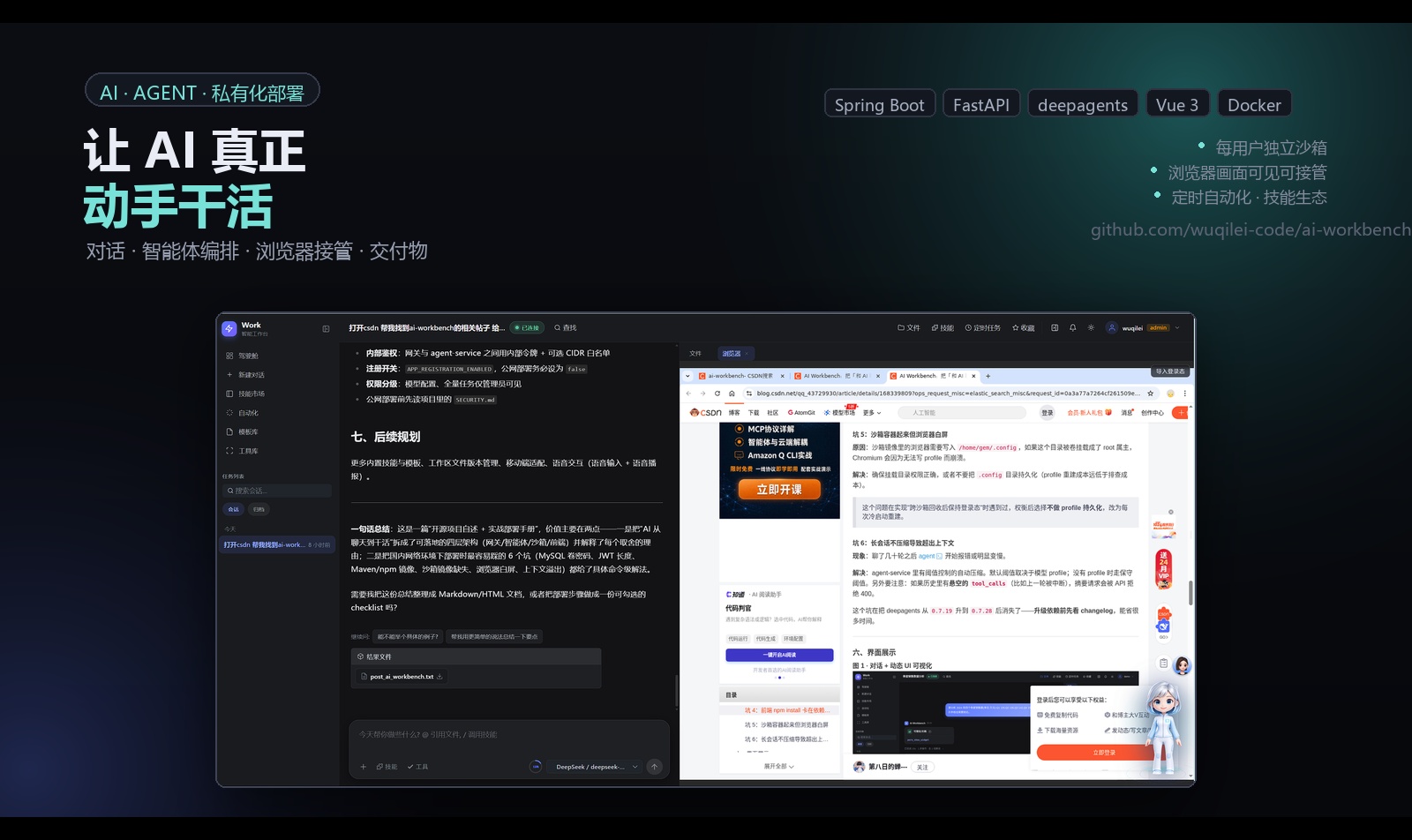Toggle the right panel layout icon

1055,328
